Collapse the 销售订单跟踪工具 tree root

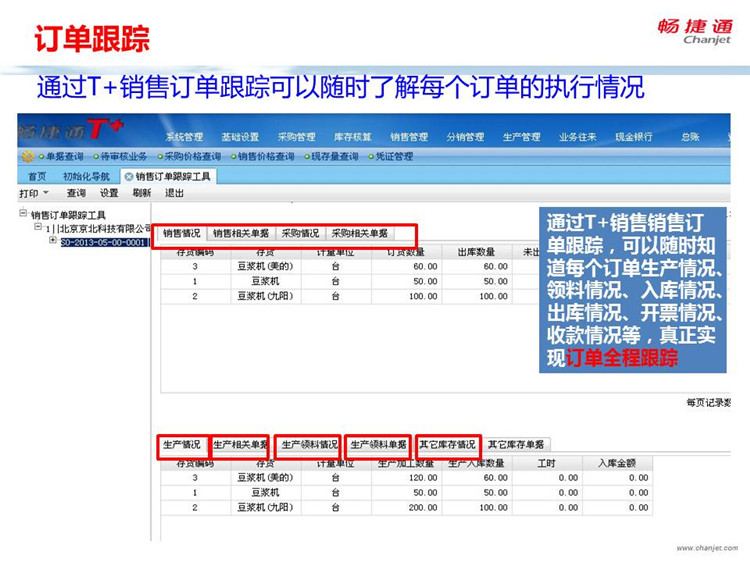point(22,212)
